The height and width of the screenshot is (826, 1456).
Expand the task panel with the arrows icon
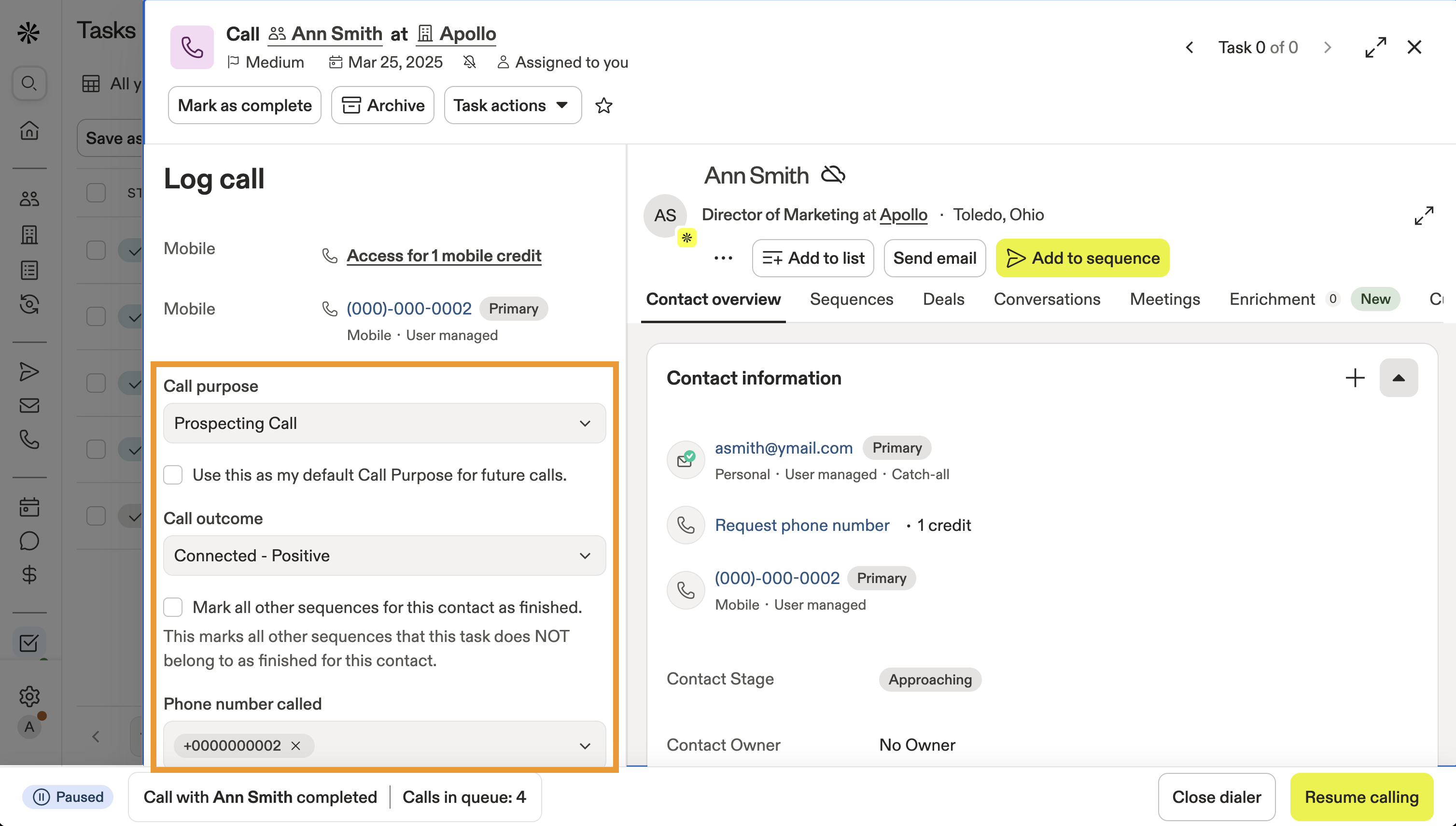click(1375, 47)
